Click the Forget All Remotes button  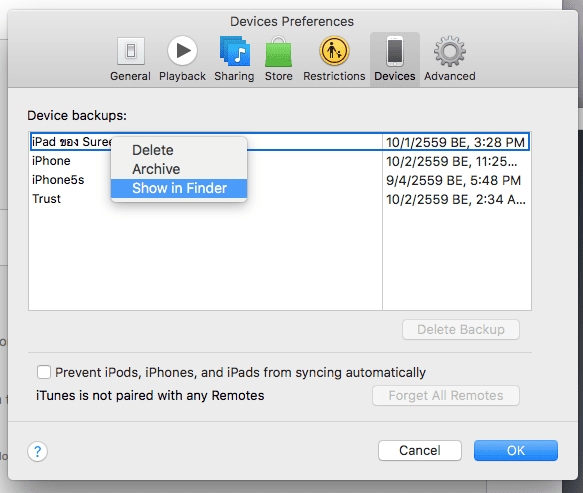(x=446, y=396)
